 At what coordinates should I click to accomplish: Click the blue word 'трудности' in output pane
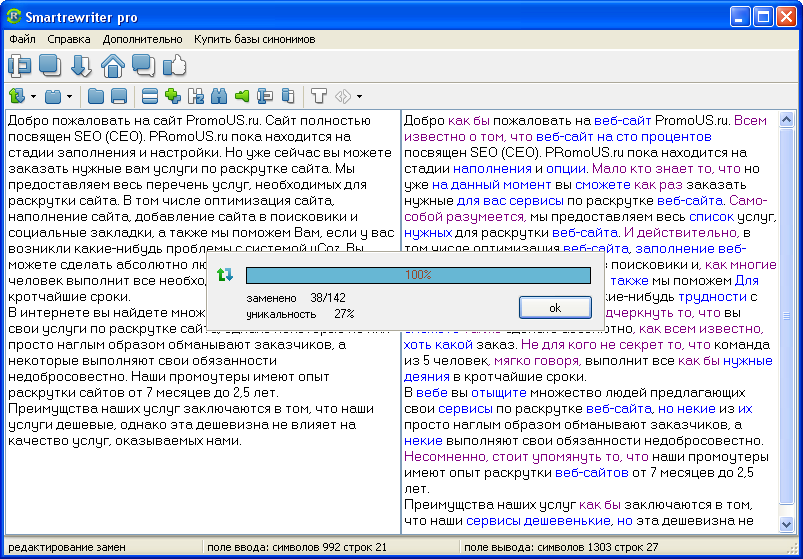pyautogui.click(x=712, y=296)
